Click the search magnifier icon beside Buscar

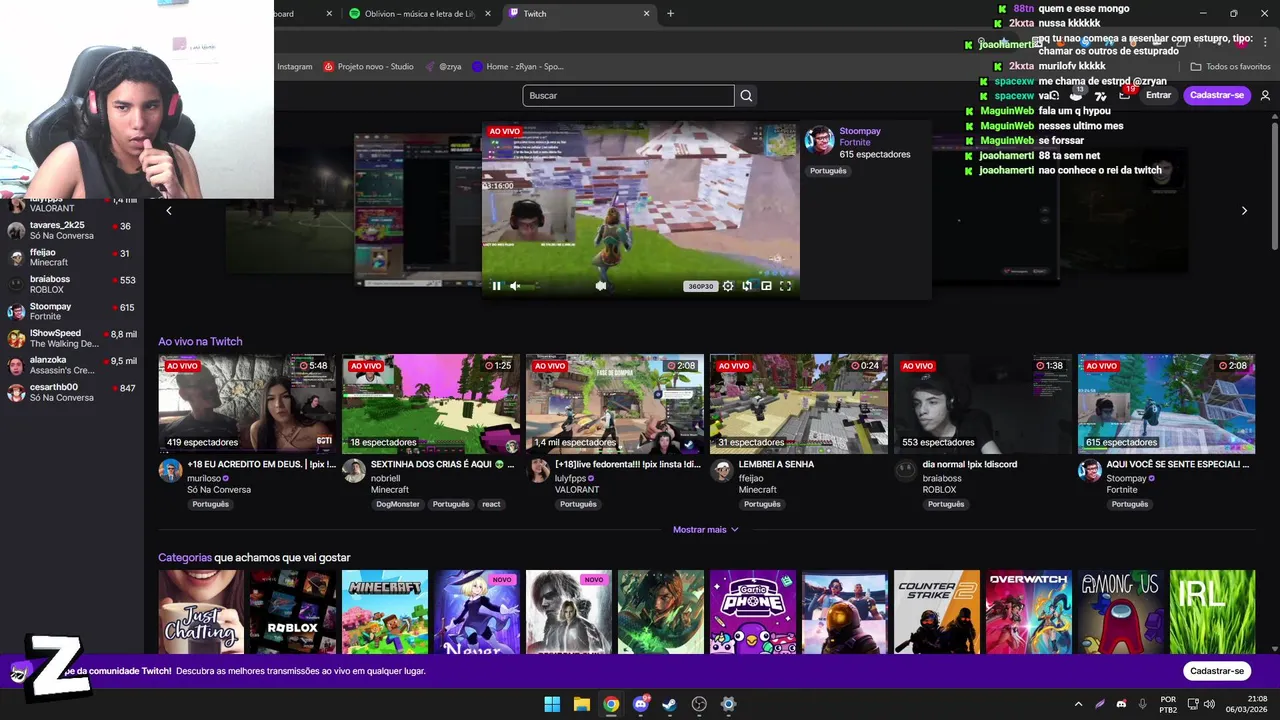coord(746,96)
